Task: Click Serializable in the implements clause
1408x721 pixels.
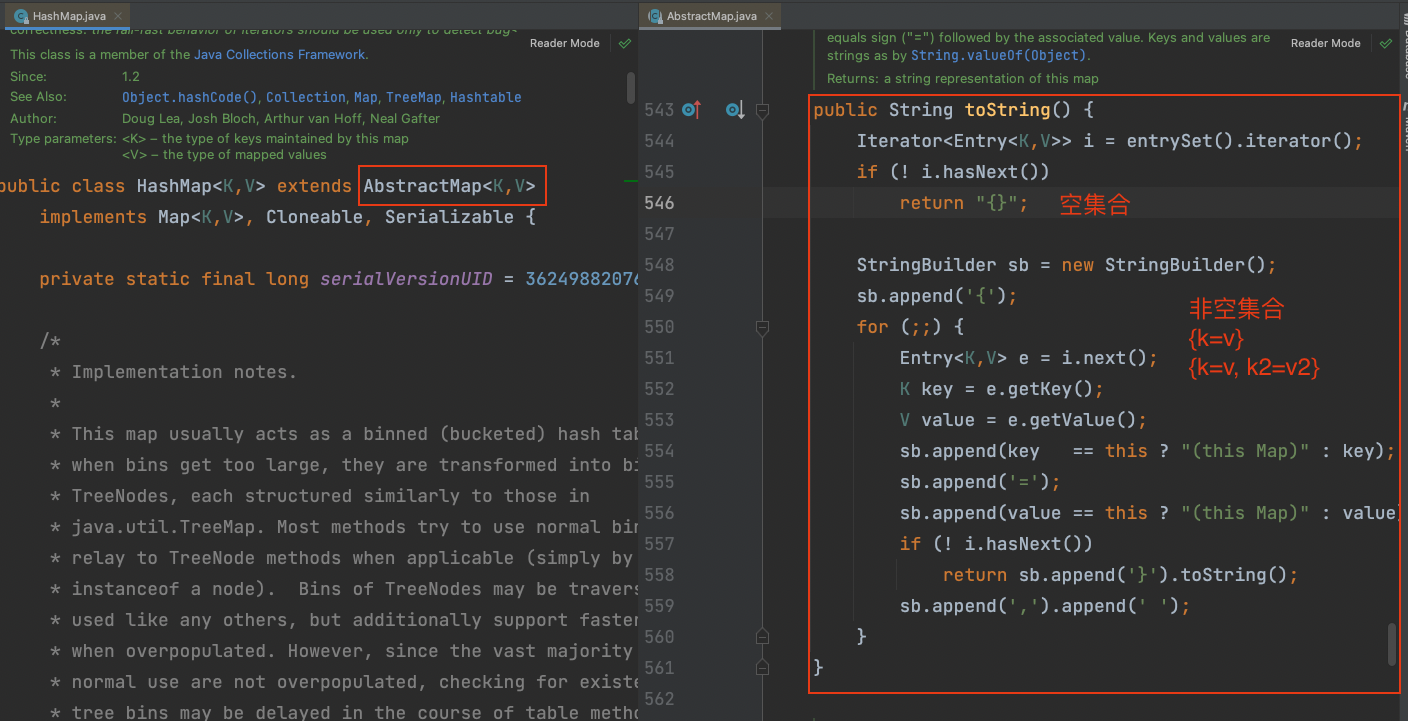Action: 450,217
